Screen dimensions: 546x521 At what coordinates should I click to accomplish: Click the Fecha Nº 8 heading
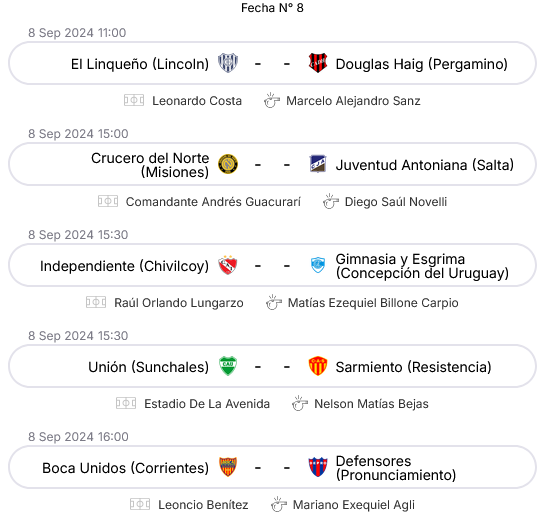point(272,8)
